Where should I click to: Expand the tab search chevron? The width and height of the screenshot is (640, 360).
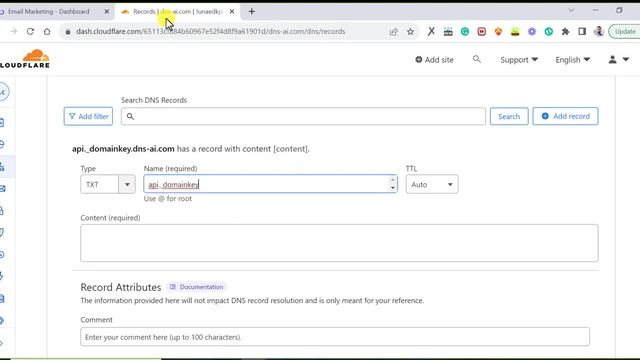(x=571, y=11)
